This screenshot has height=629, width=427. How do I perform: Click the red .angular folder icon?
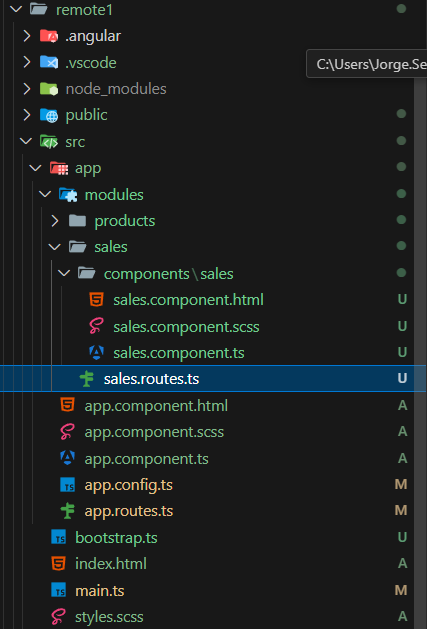[49, 36]
